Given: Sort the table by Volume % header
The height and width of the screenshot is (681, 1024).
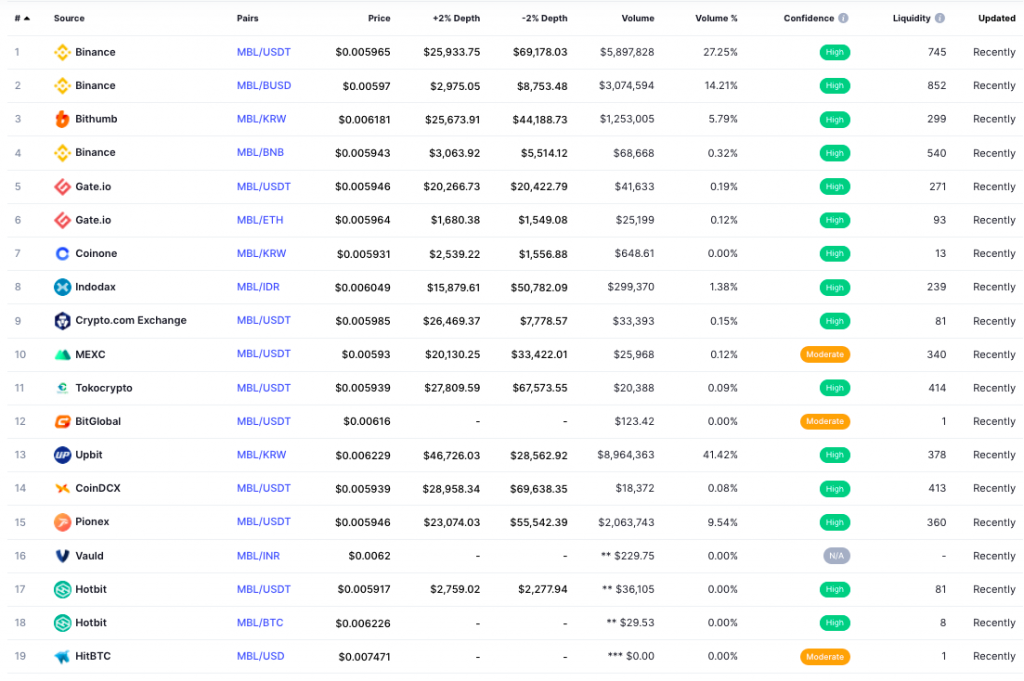Looking at the screenshot, I should point(716,18).
